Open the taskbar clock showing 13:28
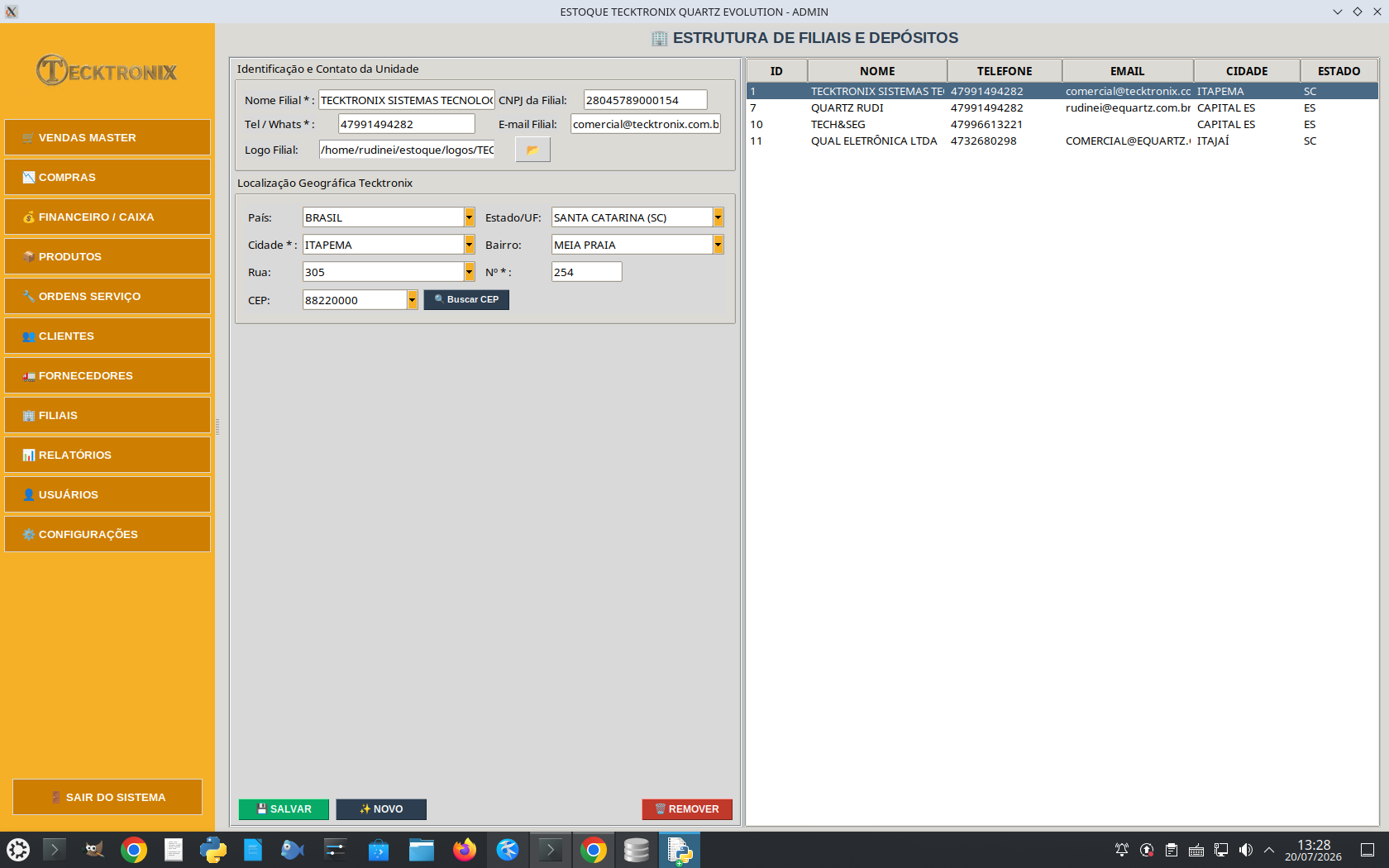This screenshot has height=868, width=1389. pos(1313,850)
